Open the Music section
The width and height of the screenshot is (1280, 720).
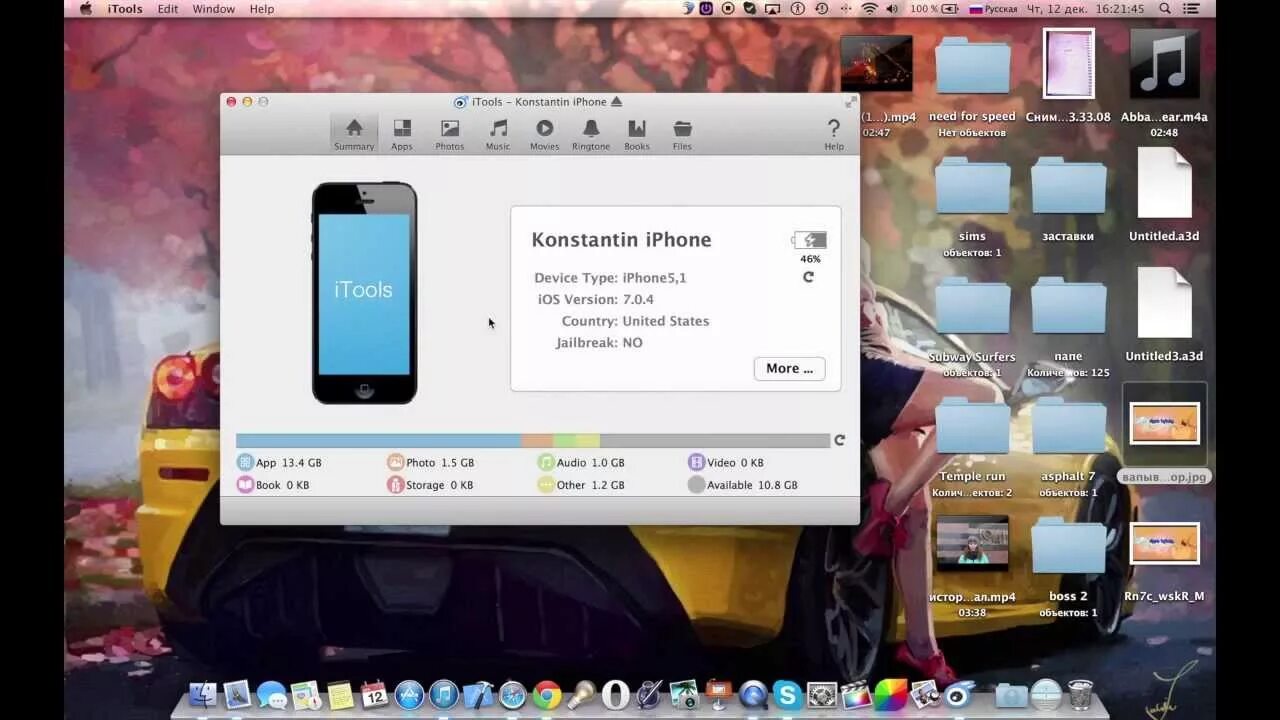click(498, 134)
